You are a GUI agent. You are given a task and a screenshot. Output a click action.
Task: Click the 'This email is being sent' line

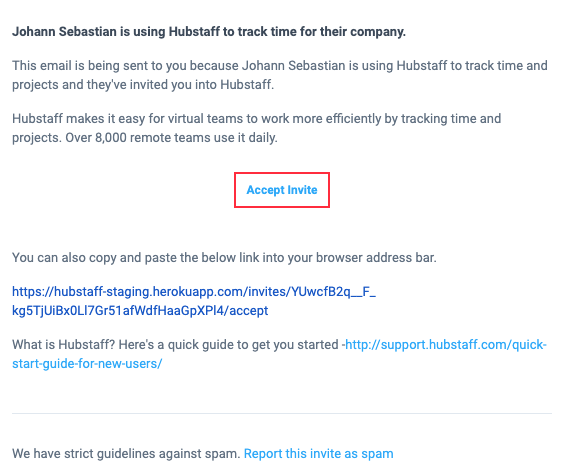tap(280, 66)
